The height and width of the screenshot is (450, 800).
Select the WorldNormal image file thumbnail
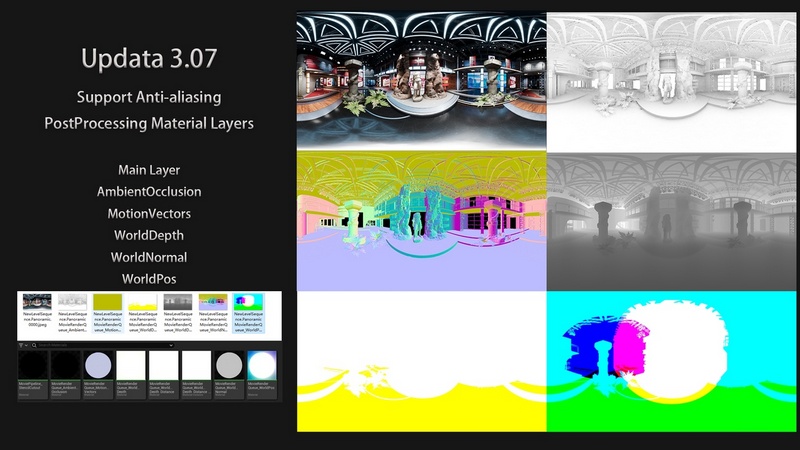213,304
